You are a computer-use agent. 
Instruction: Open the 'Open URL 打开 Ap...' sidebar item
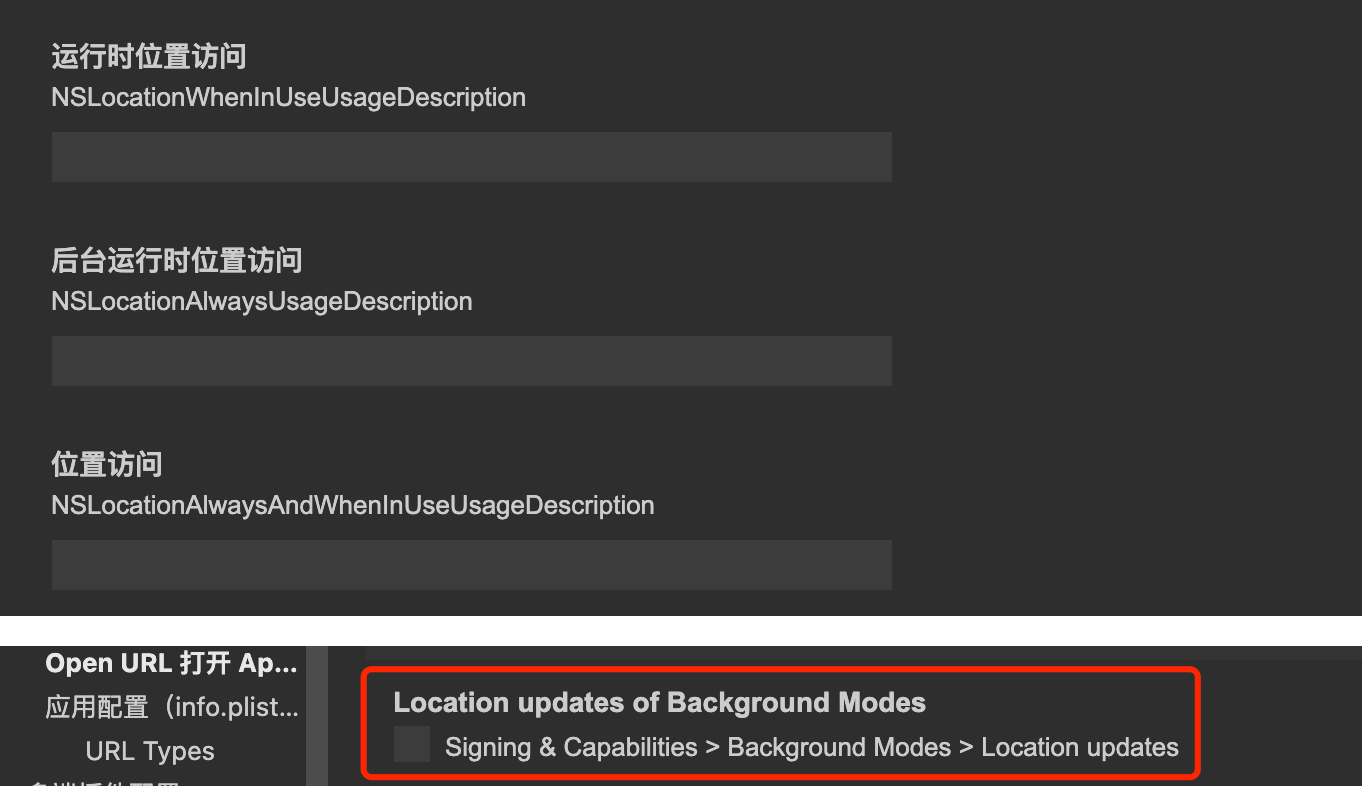(171, 663)
